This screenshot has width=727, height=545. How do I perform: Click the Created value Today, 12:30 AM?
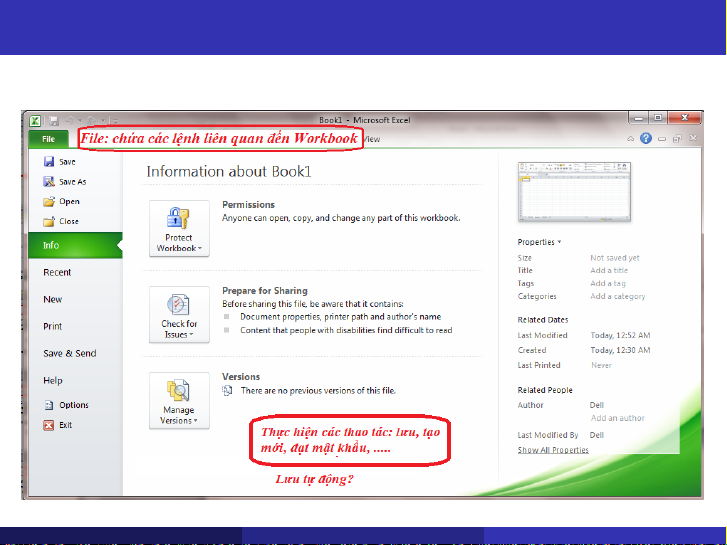point(620,350)
